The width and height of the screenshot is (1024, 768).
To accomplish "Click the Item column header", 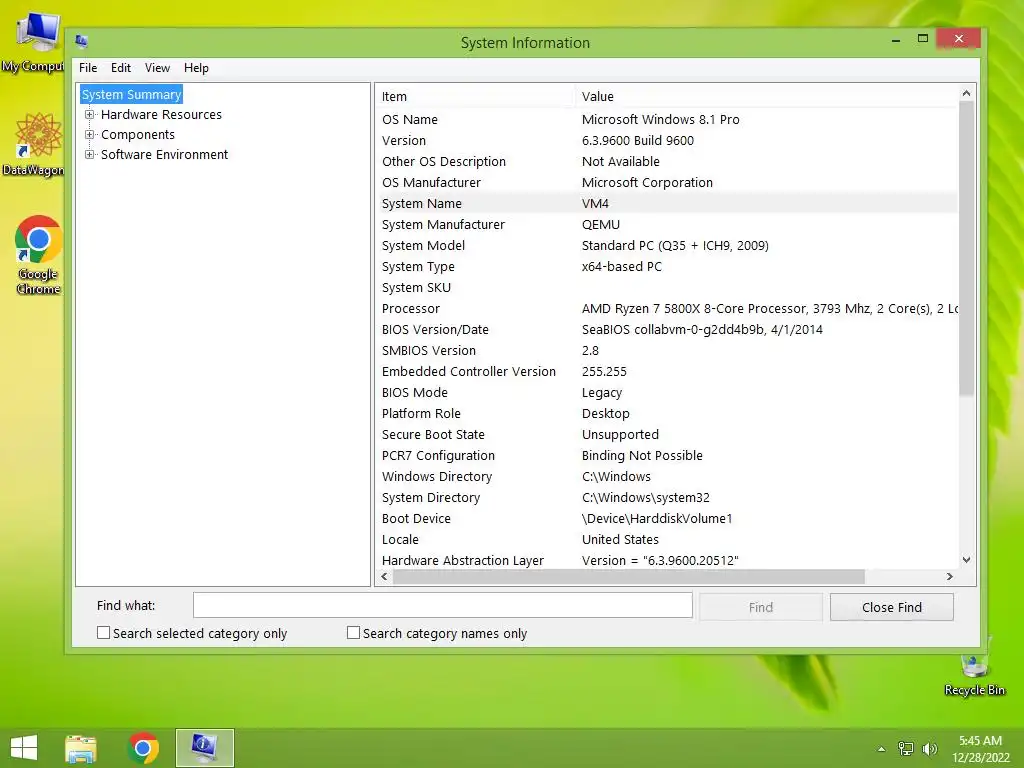I will pos(475,97).
